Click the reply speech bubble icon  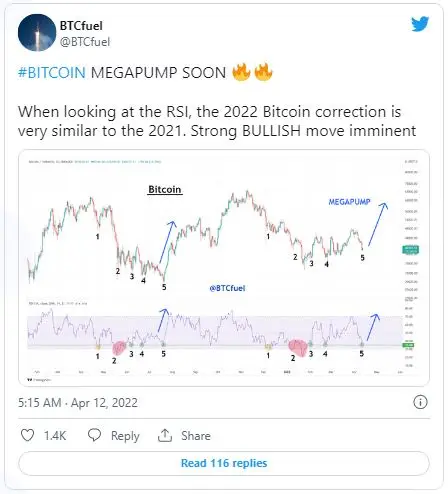pyautogui.click(x=94, y=435)
